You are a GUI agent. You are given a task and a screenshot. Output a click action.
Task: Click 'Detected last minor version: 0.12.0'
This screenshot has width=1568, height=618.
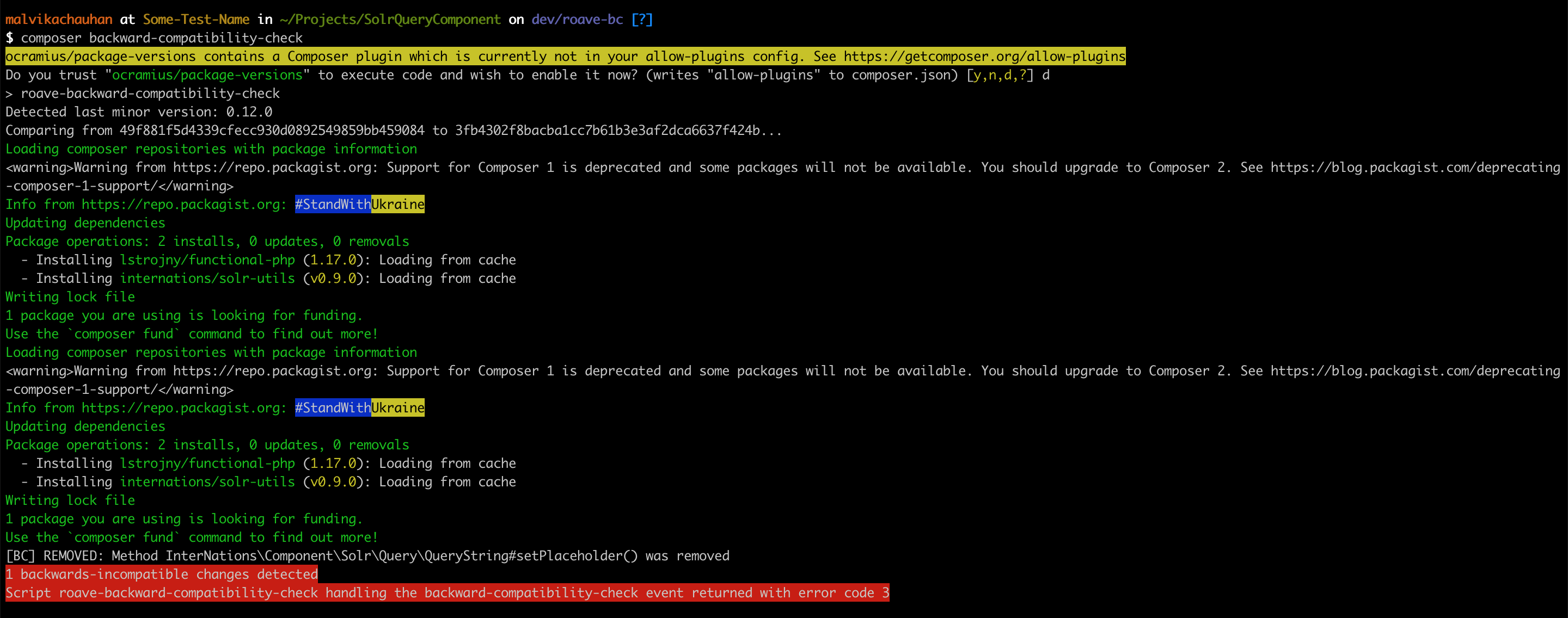tap(139, 112)
